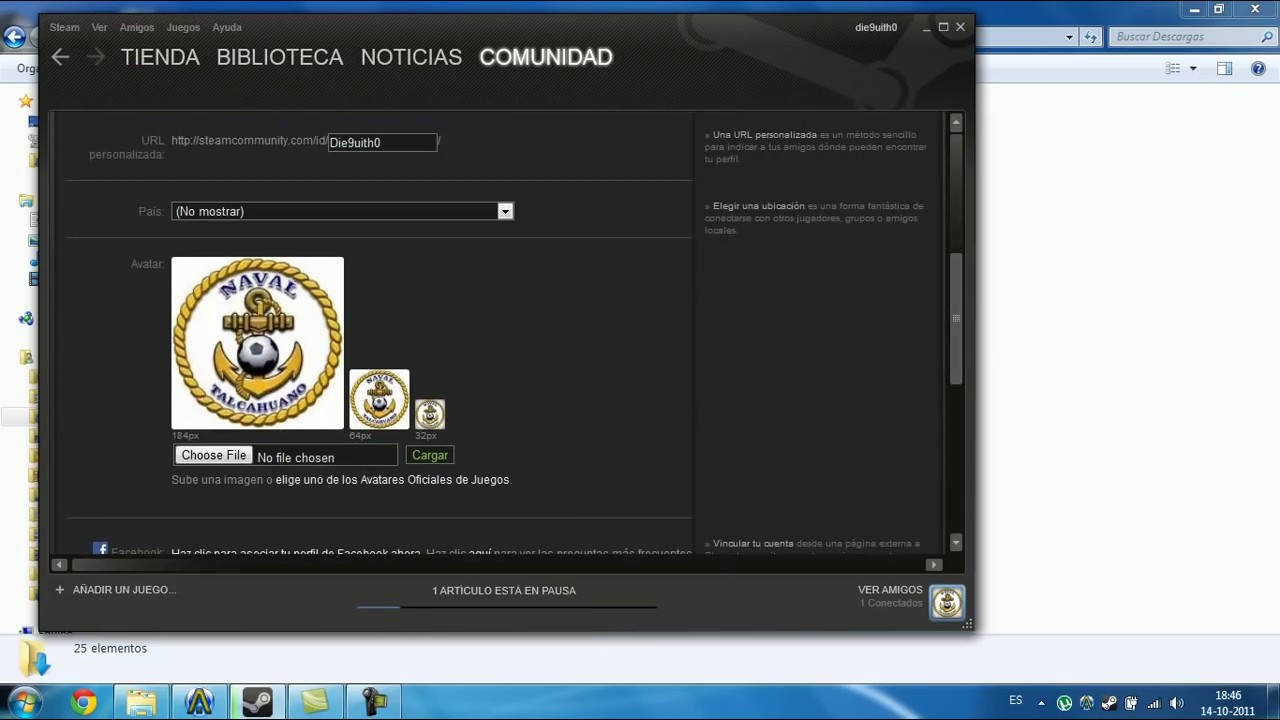Click the Steam tray icon

pos(1108,703)
